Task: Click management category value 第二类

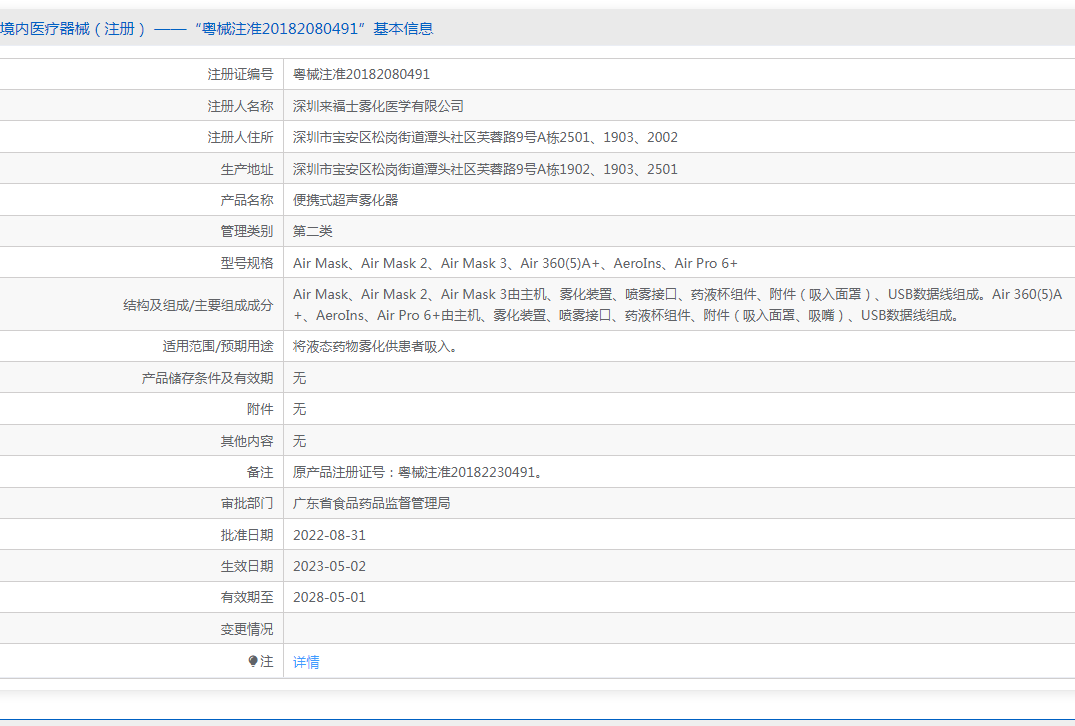Action: pyautogui.click(x=312, y=231)
